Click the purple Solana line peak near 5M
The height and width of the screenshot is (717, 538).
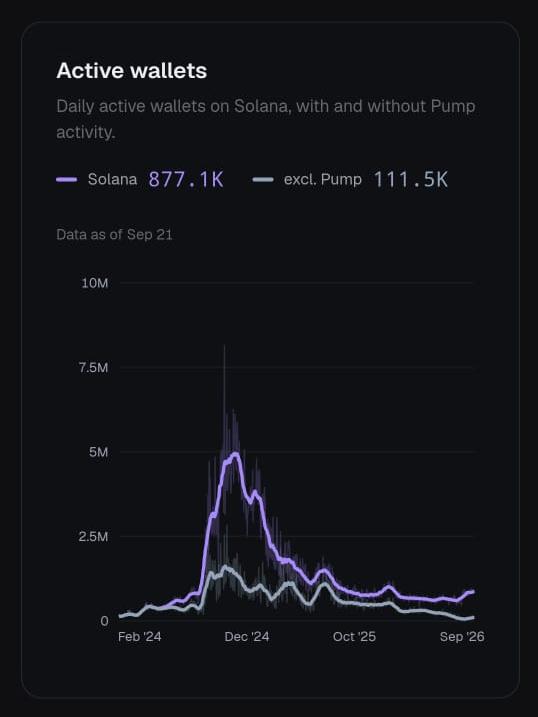(235, 454)
